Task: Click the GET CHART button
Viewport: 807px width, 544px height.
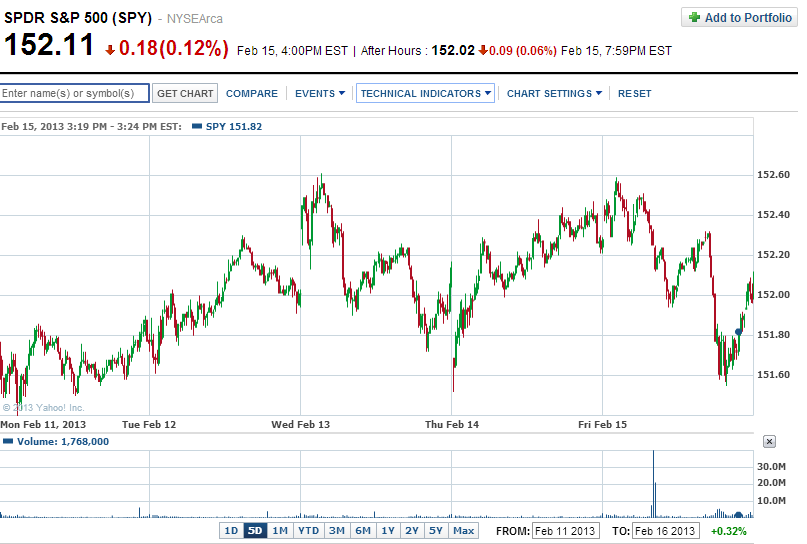Action: pyautogui.click(x=185, y=93)
